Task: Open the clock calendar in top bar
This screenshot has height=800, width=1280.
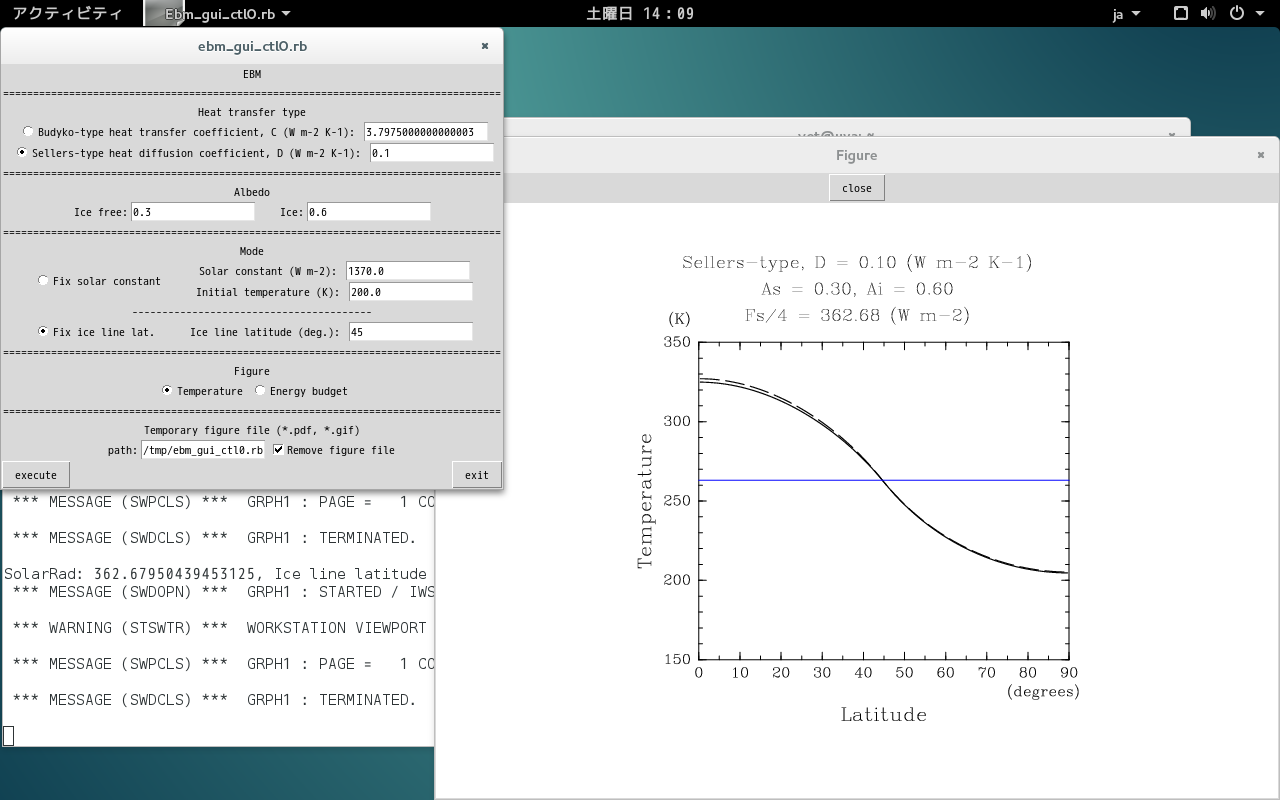Action: tap(639, 14)
